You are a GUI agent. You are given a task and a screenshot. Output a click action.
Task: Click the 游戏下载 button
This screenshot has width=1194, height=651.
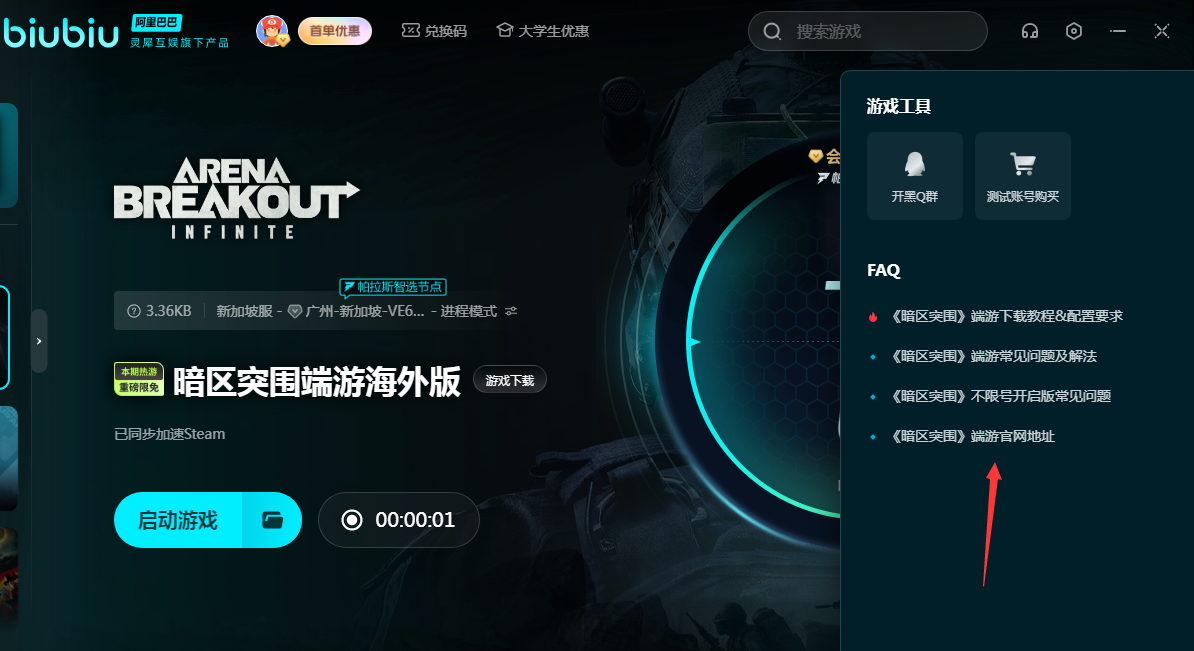pos(509,380)
